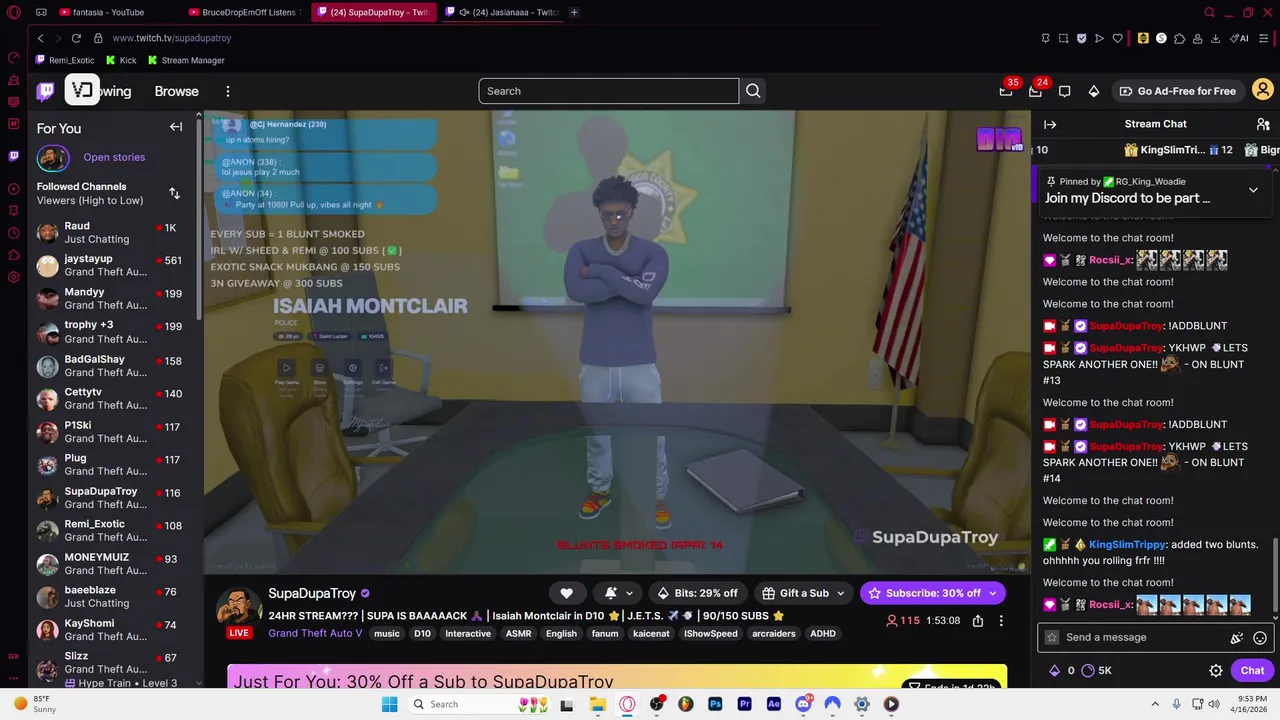Open the Grand Theft Auto V category link
The image size is (1280, 720).
coord(315,633)
